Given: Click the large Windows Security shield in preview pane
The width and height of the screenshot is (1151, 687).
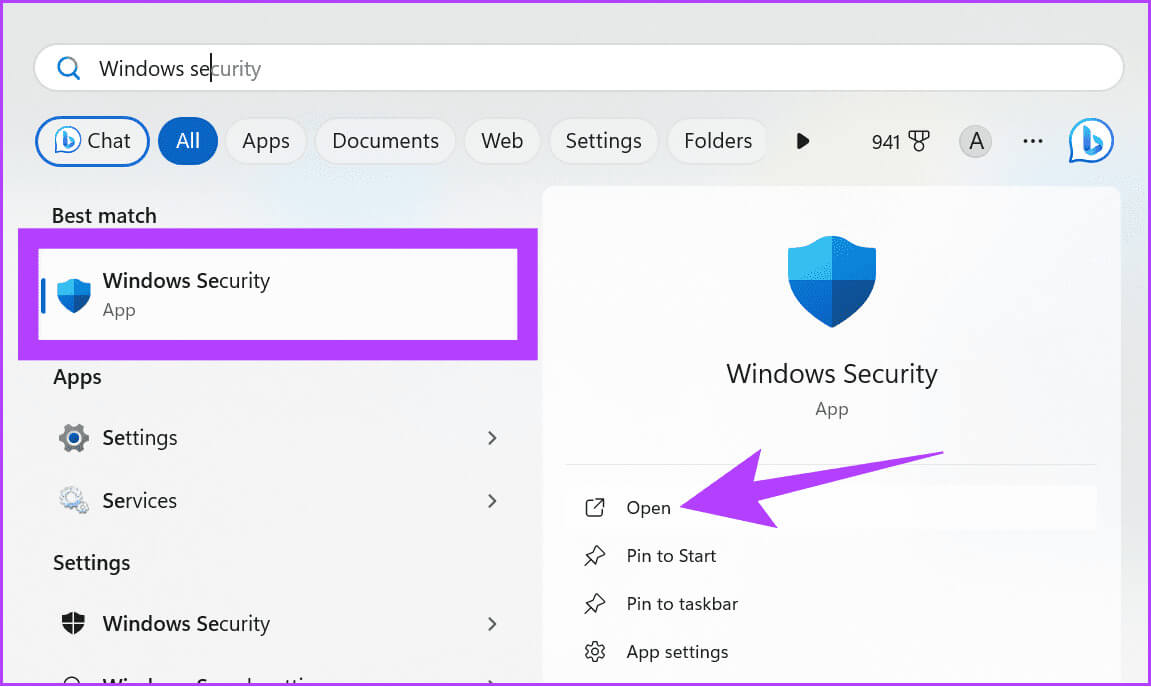Looking at the screenshot, I should 832,281.
